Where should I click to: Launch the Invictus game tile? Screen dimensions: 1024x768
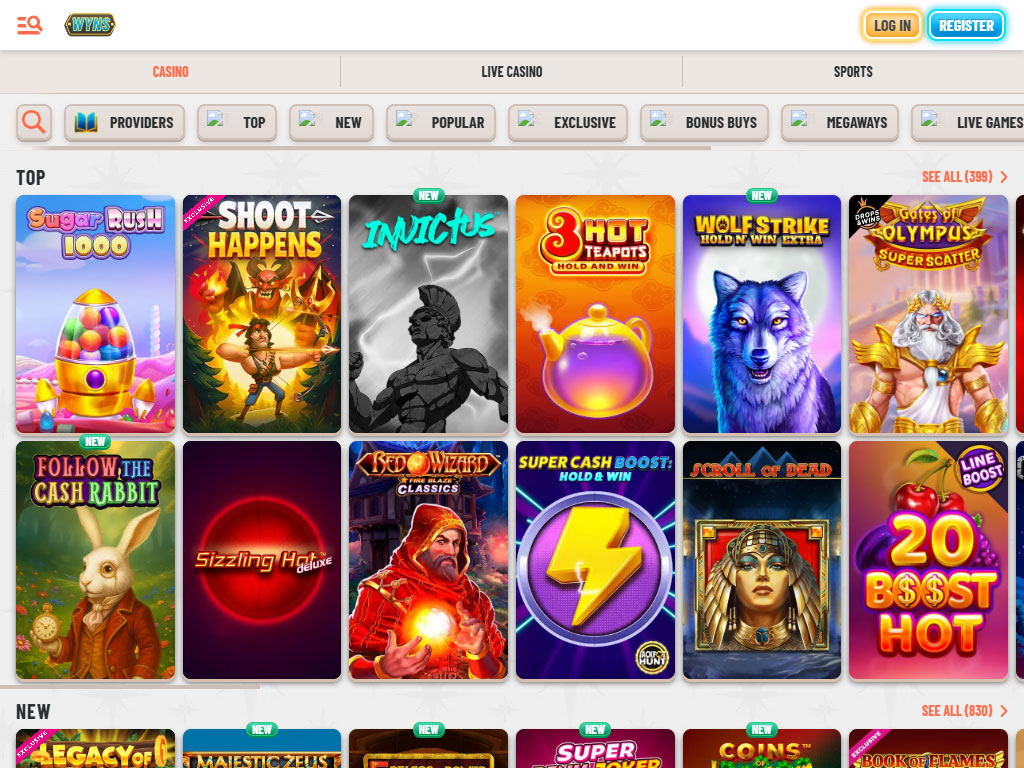click(x=428, y=314)
